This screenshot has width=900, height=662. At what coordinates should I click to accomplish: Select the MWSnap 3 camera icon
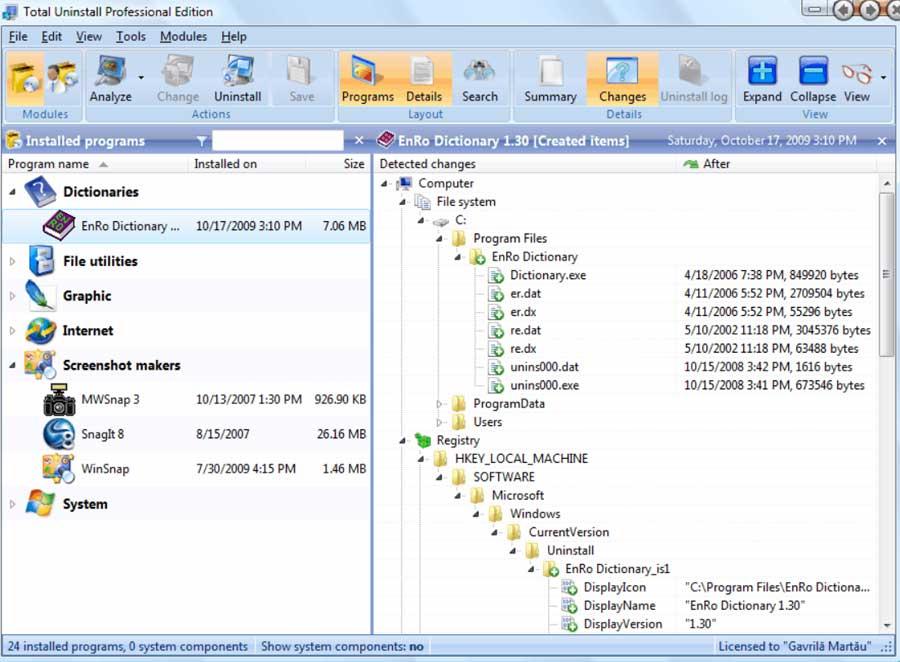point(59,400)
